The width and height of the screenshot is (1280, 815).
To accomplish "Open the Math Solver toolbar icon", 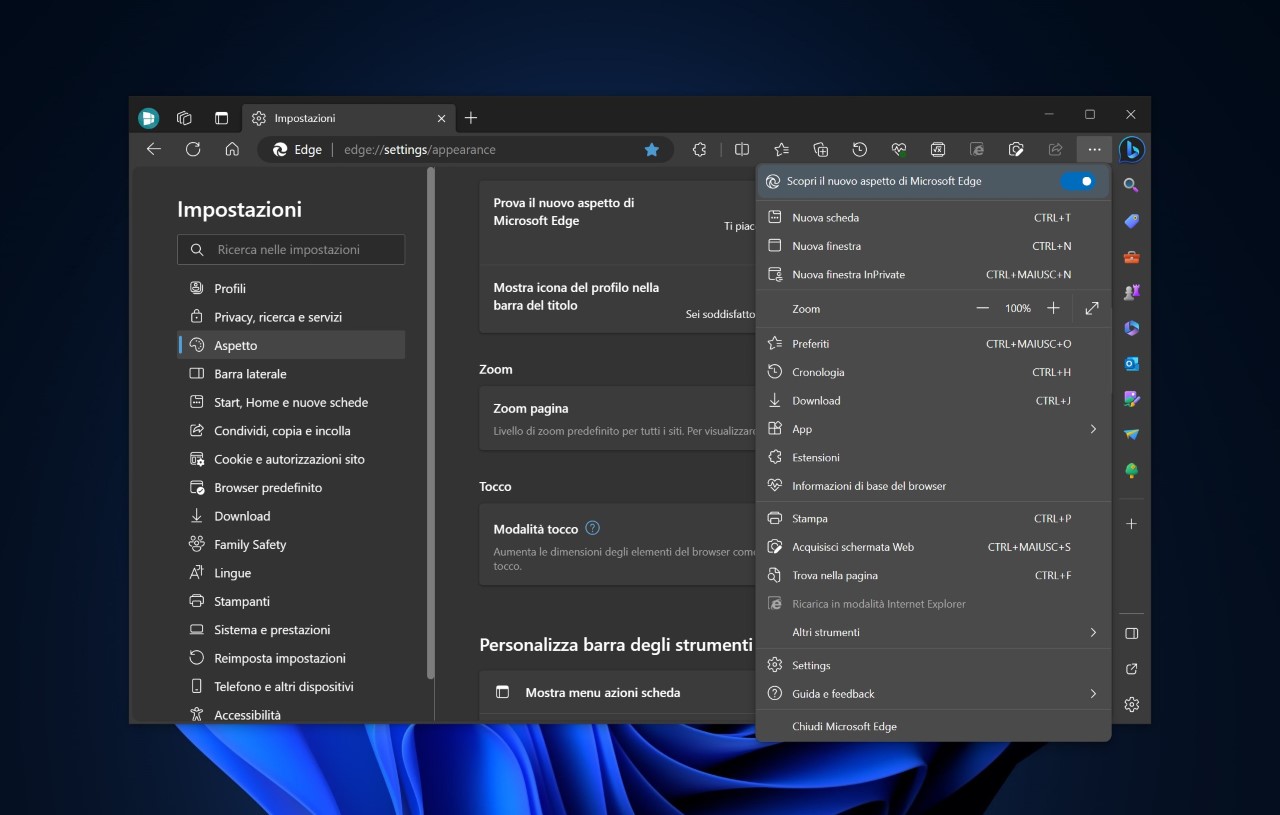I will tap(938, 149).
